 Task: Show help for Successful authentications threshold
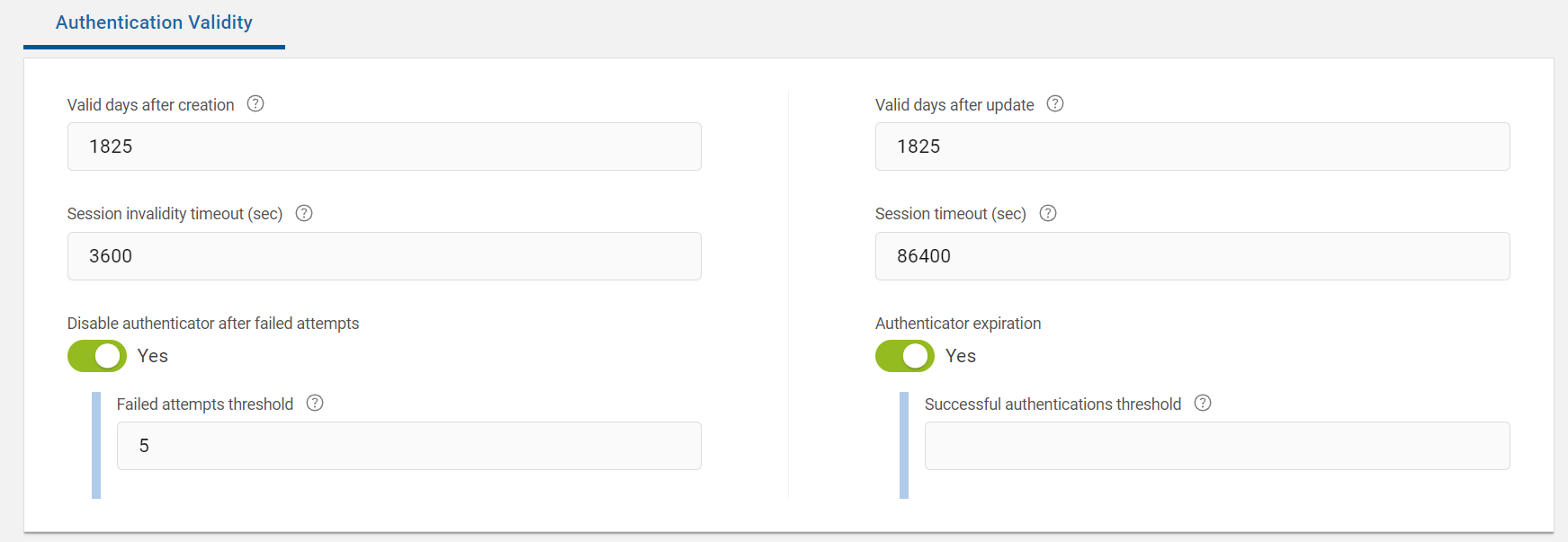[x=1203, y=404]
